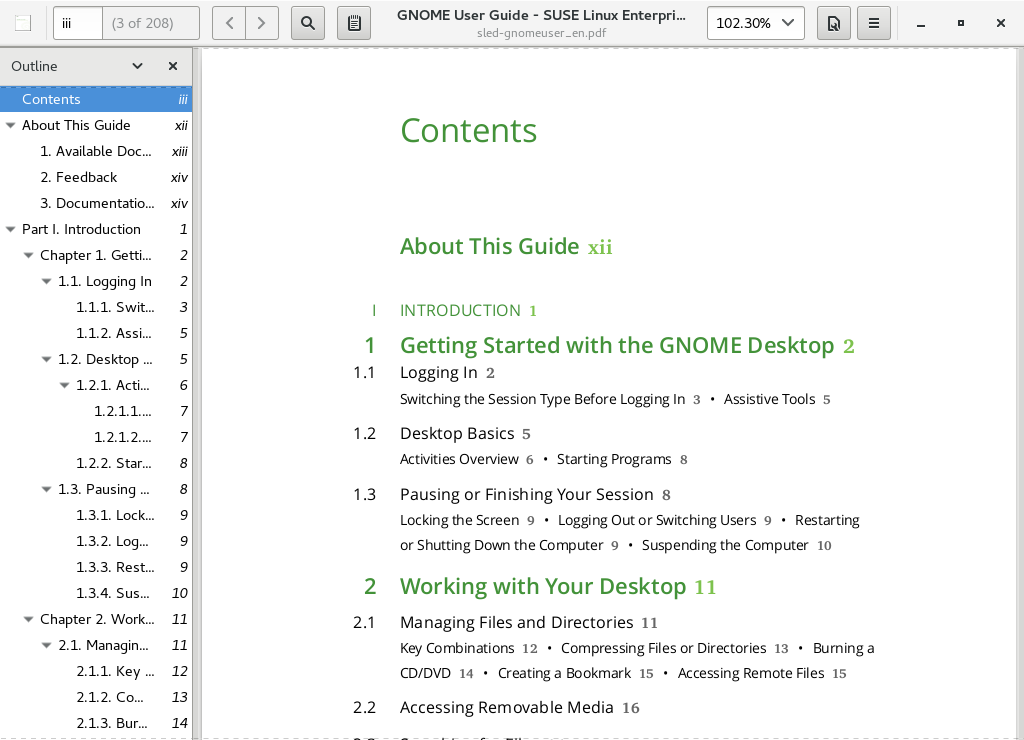
Task: Open the hamburger file options menu
Action: [x=874, y=23]
